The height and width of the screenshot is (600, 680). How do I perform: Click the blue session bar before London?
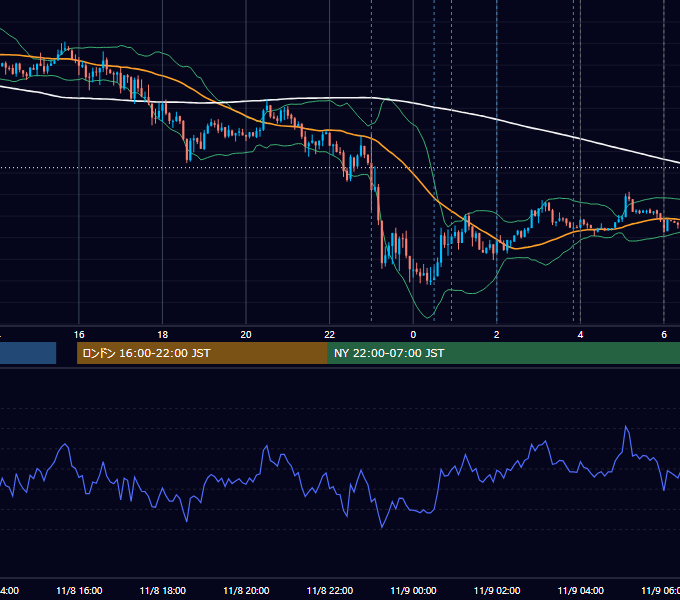(x=28, y=353)
